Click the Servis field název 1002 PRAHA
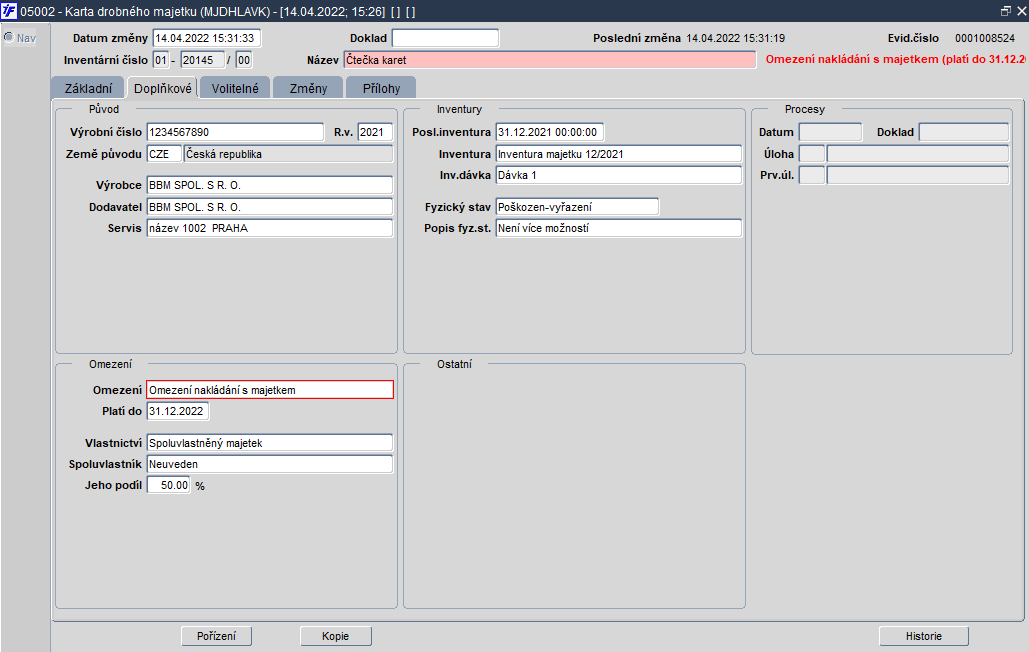This screenshot has height=652, width=1029. (x=270, y=228)
